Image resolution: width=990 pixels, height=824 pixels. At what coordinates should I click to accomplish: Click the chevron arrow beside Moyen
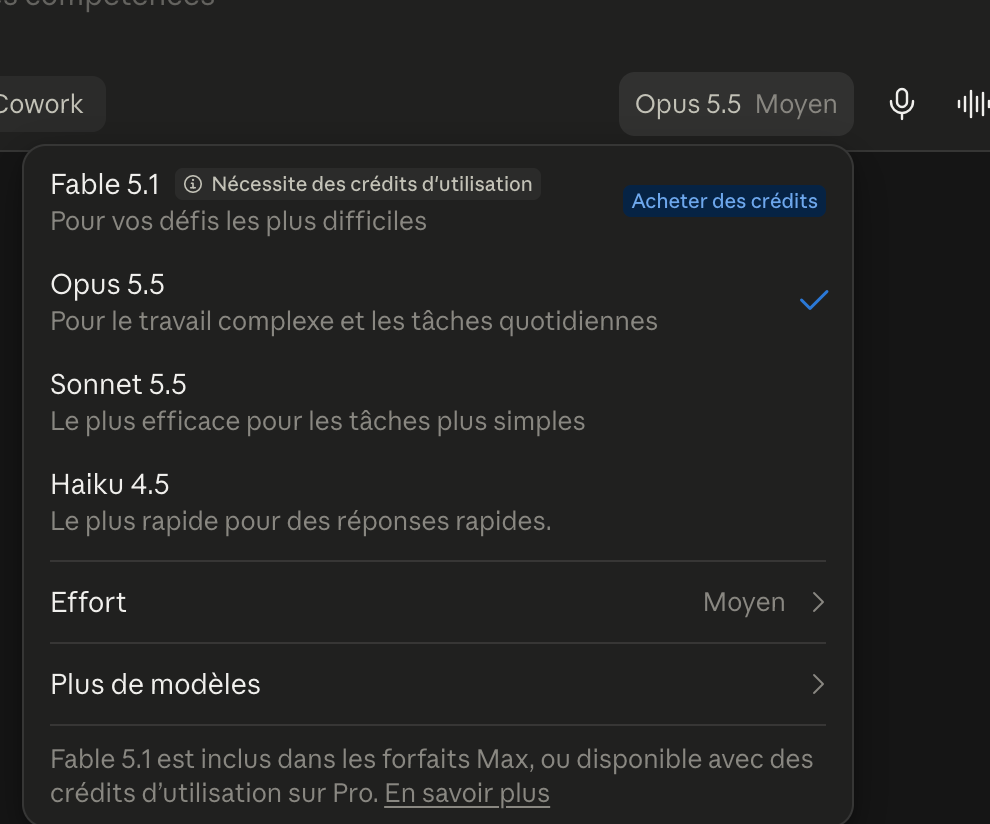click(818, 602)
